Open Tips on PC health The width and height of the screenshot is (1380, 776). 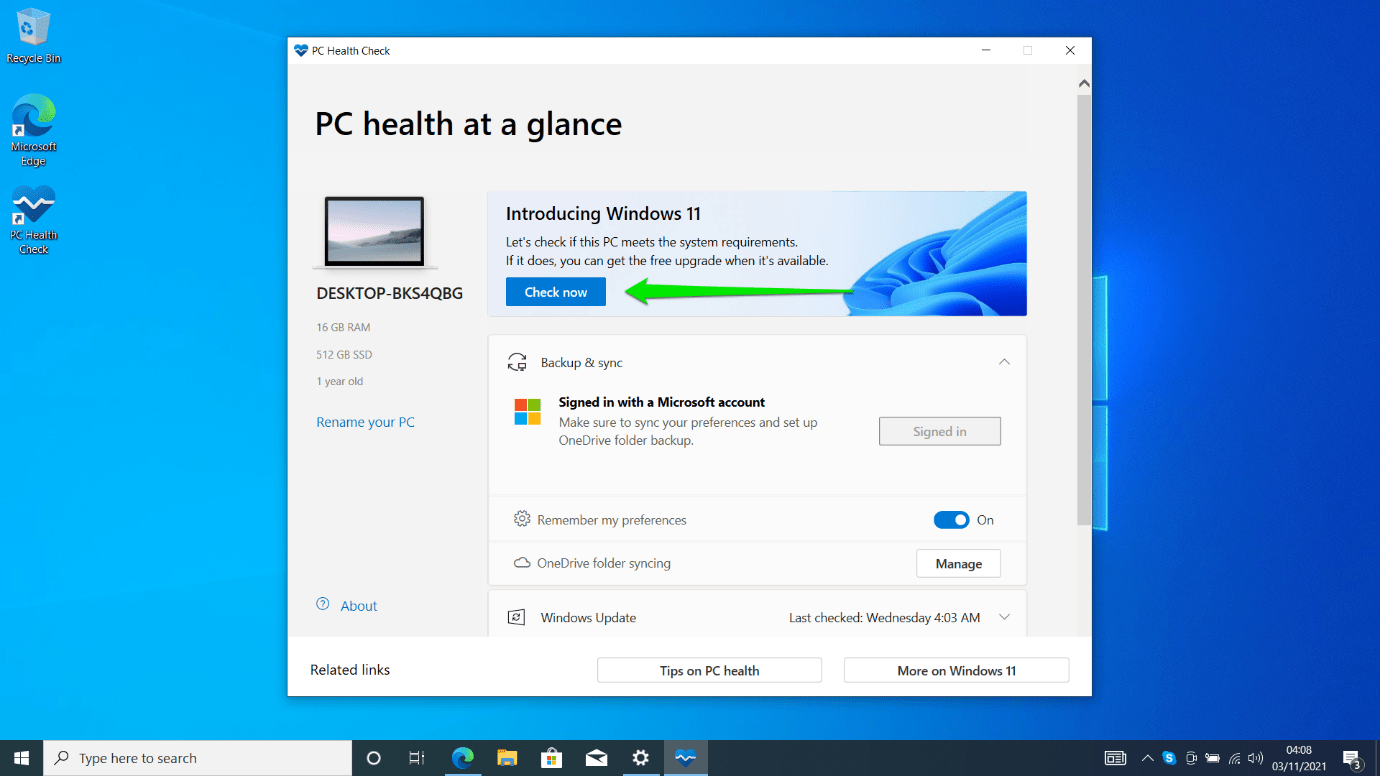pyautogui.click(x=709, y=670)
